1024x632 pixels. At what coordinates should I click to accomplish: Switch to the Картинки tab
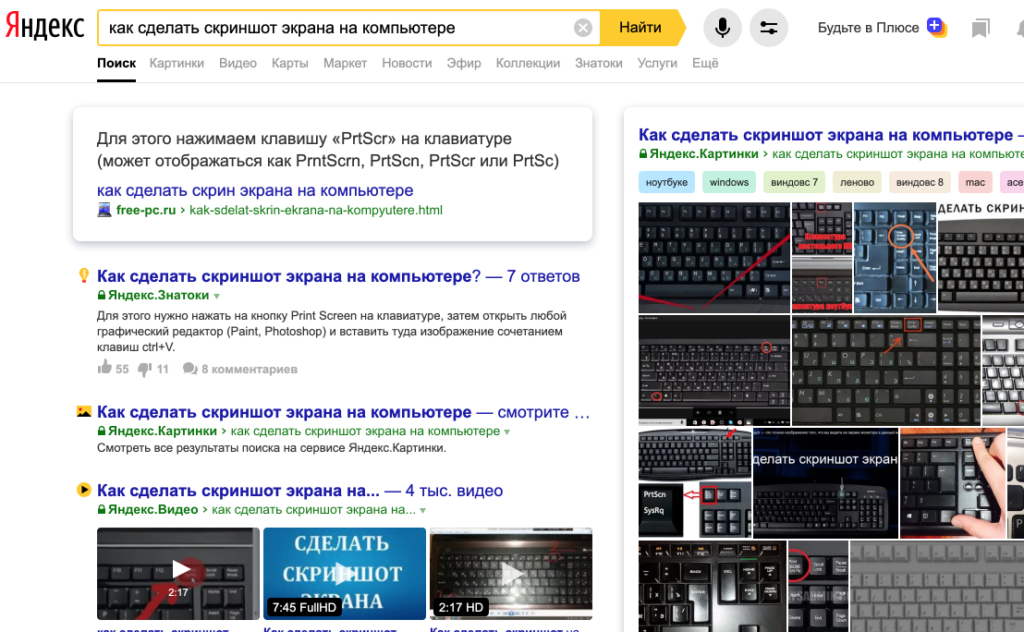177,62
